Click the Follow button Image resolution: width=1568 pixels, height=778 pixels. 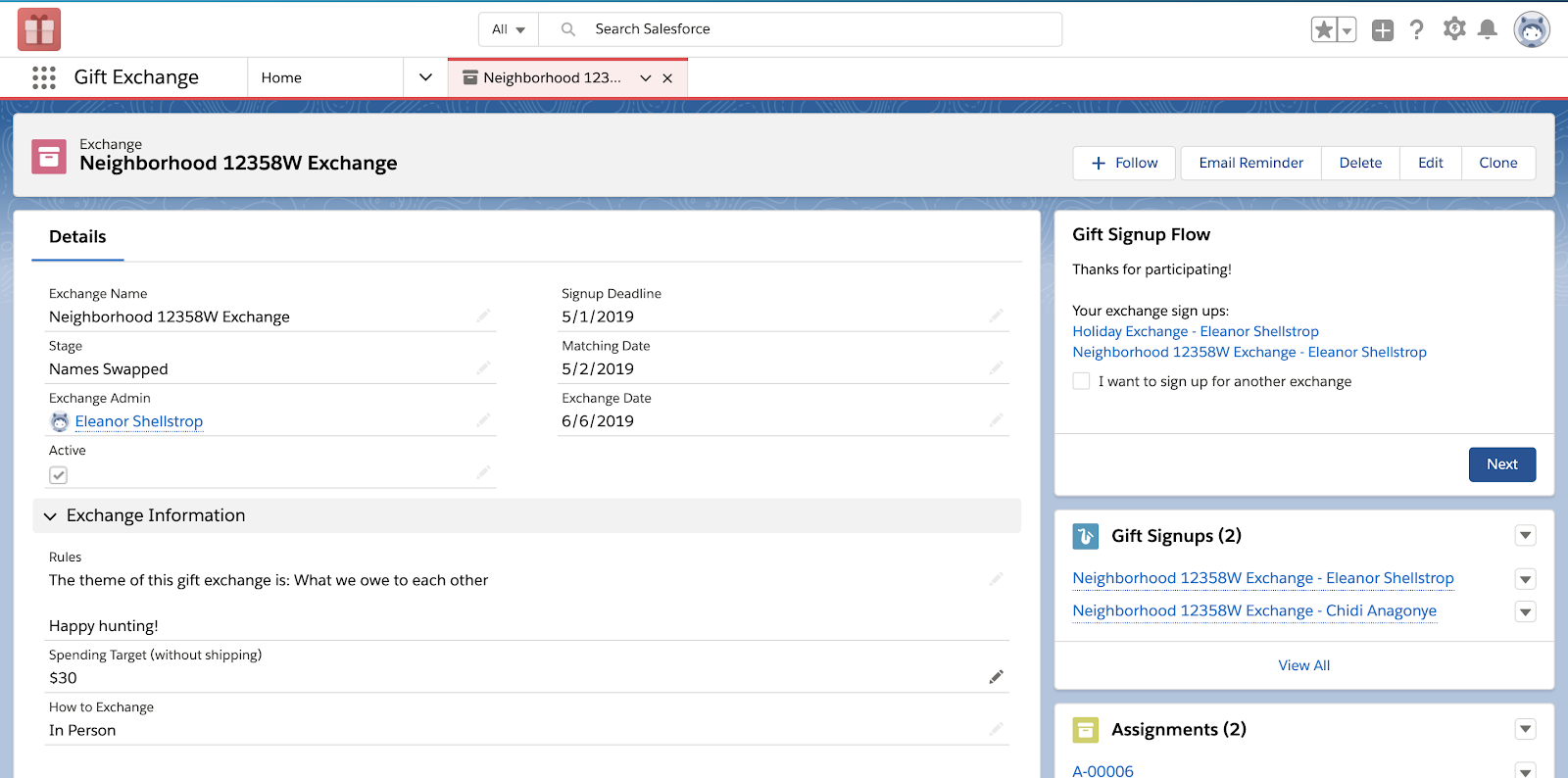coord(1125,163)
